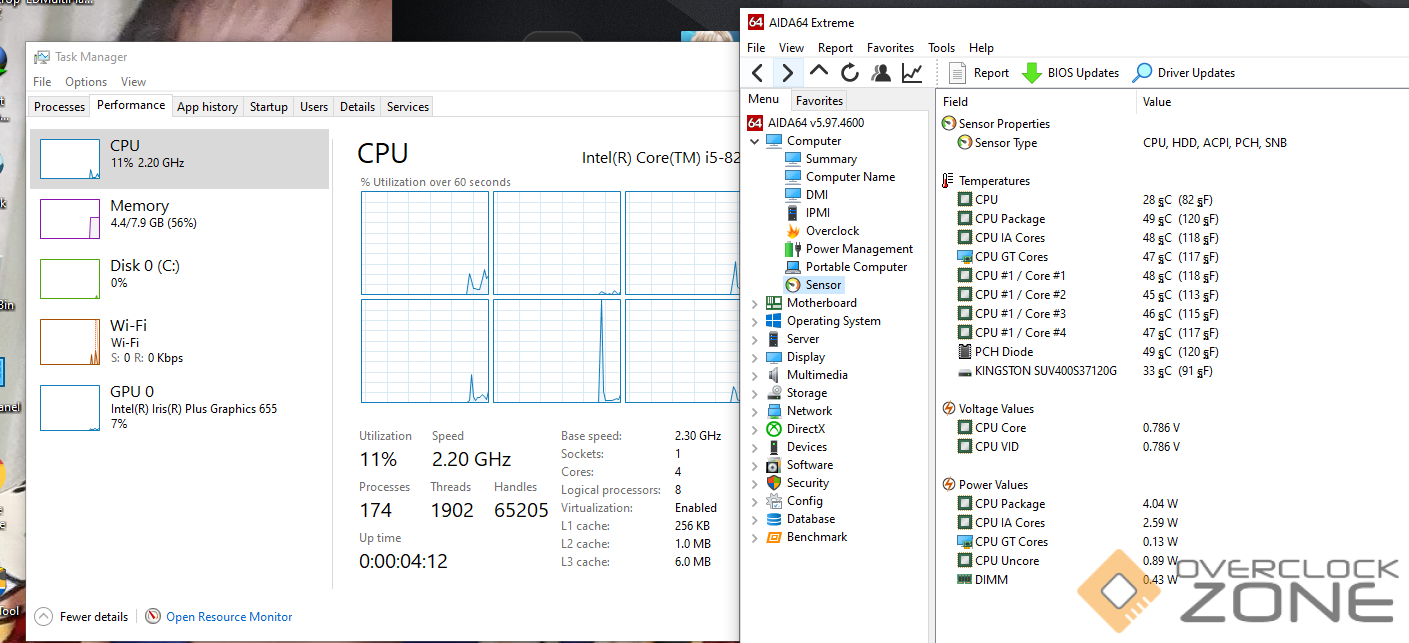This screenshot has width=1409, height=643.
Task: Click Fewer details in Task Manager
Action: (81, 617)
